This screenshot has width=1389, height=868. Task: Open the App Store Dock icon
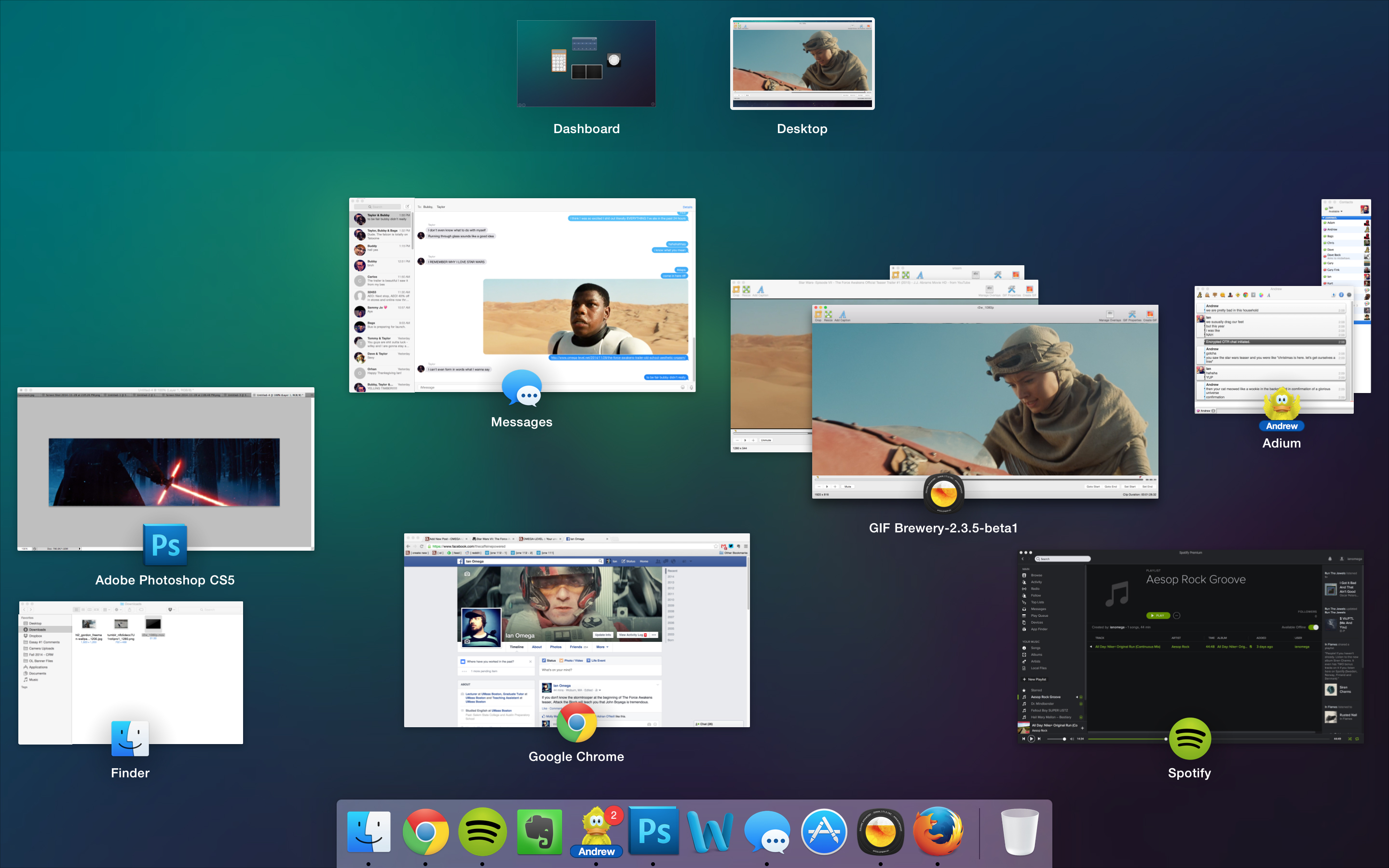pyautogui.click(x=824, y=831)
